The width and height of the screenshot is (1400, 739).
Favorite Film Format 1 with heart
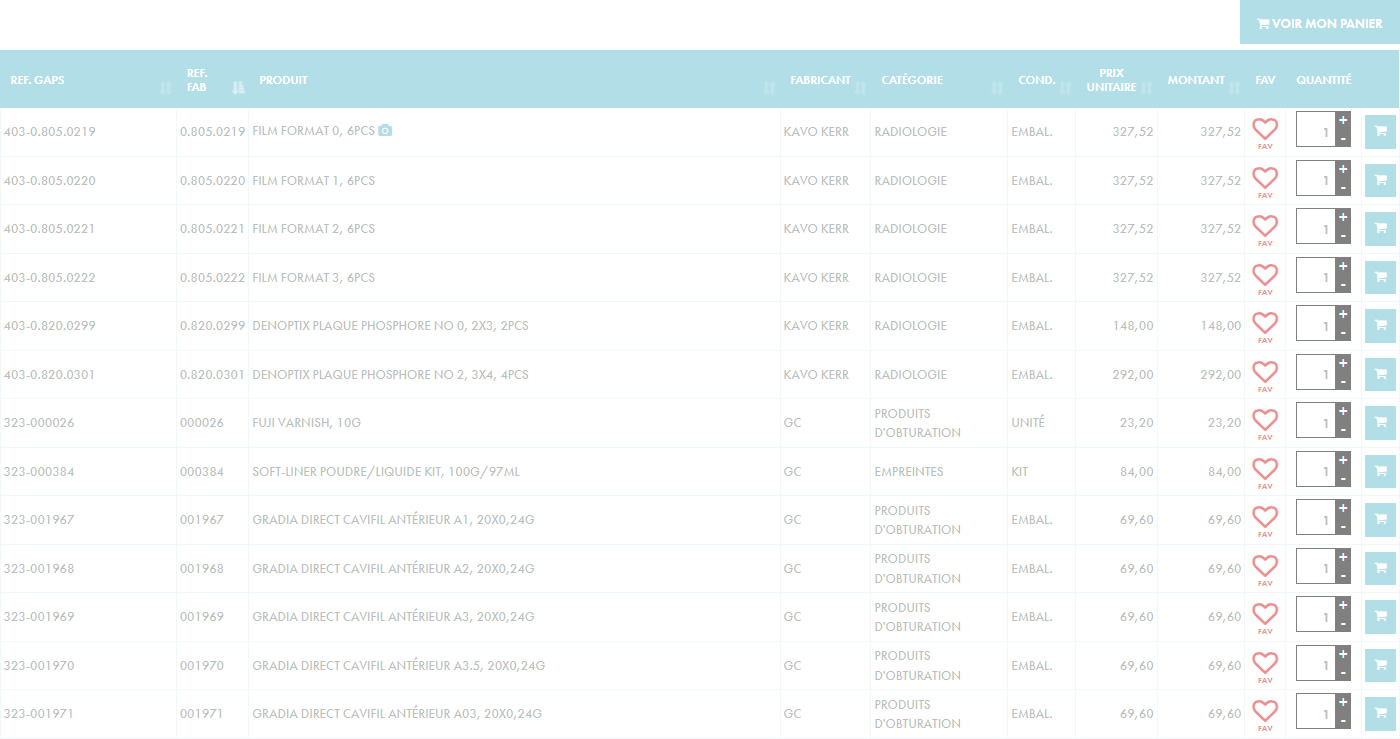[x=1265, y=178]
